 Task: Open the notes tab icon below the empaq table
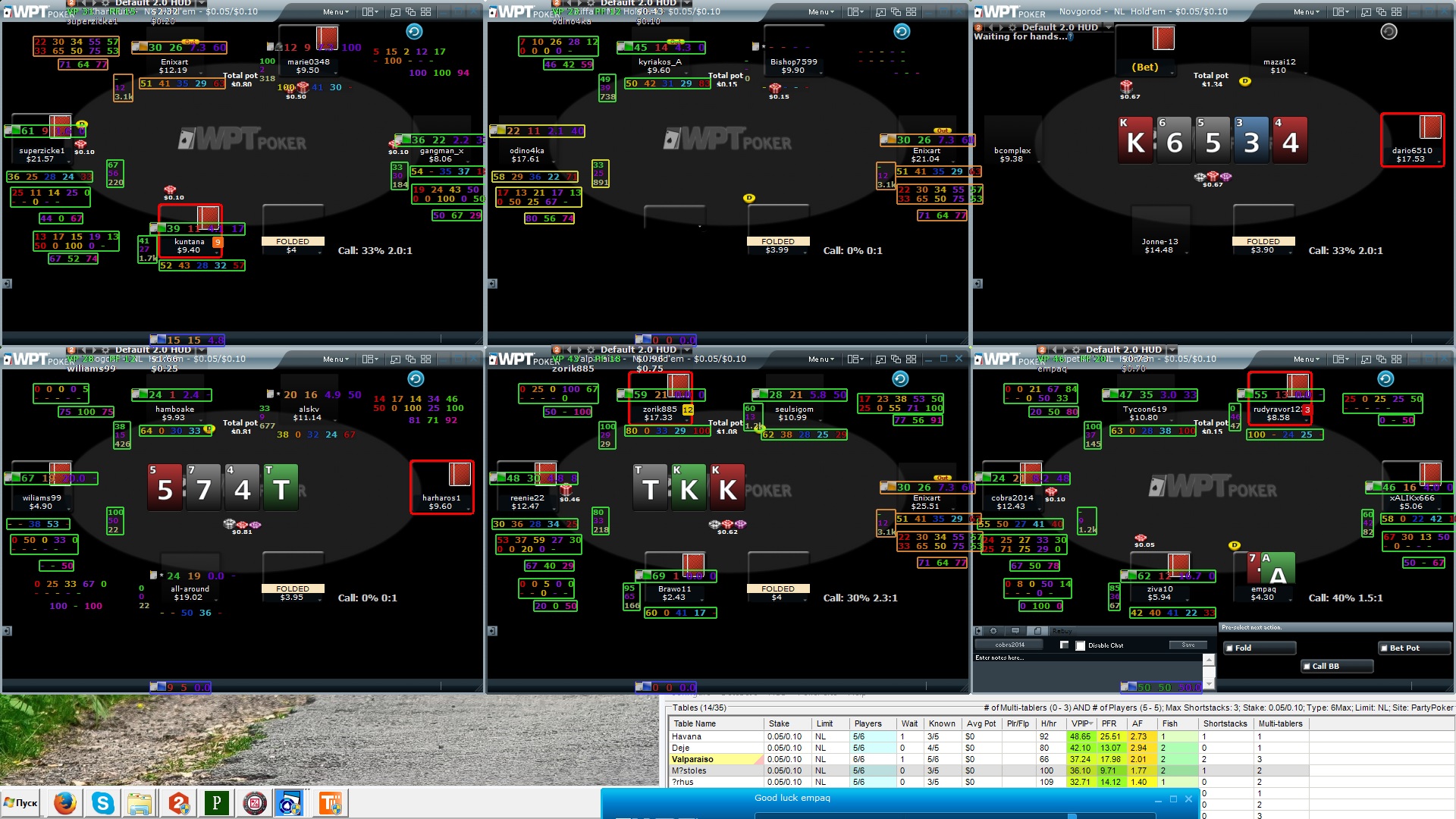coord(1037,631)
